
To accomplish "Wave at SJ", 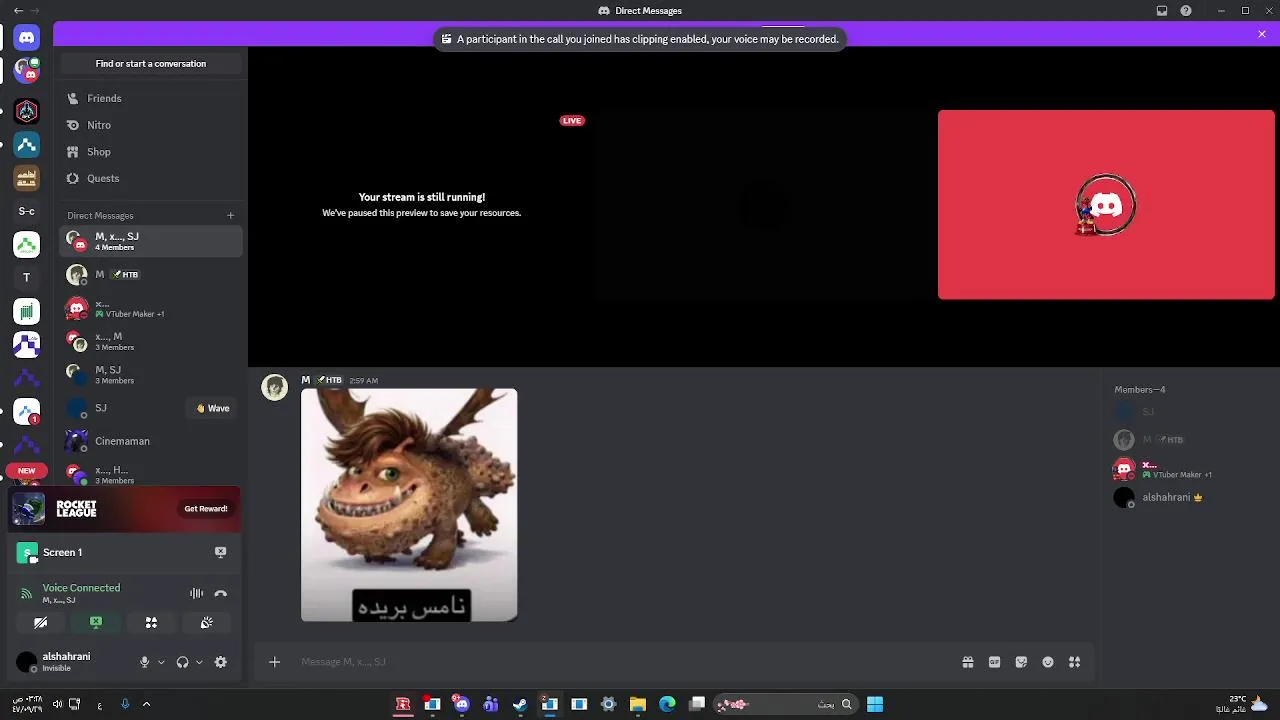I will point(213,408).
